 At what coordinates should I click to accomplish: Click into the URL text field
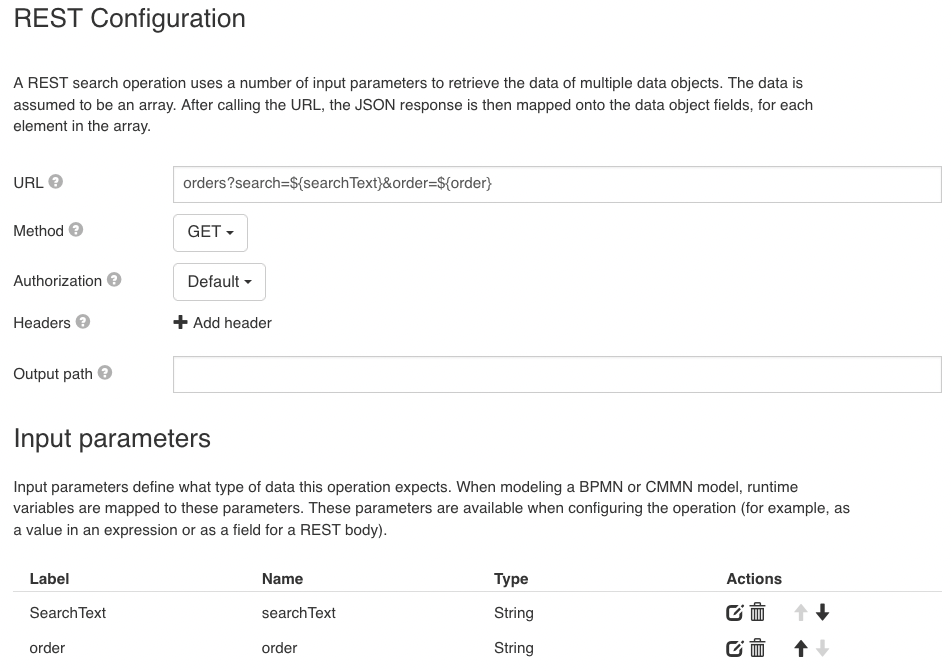tap(556, 184)
